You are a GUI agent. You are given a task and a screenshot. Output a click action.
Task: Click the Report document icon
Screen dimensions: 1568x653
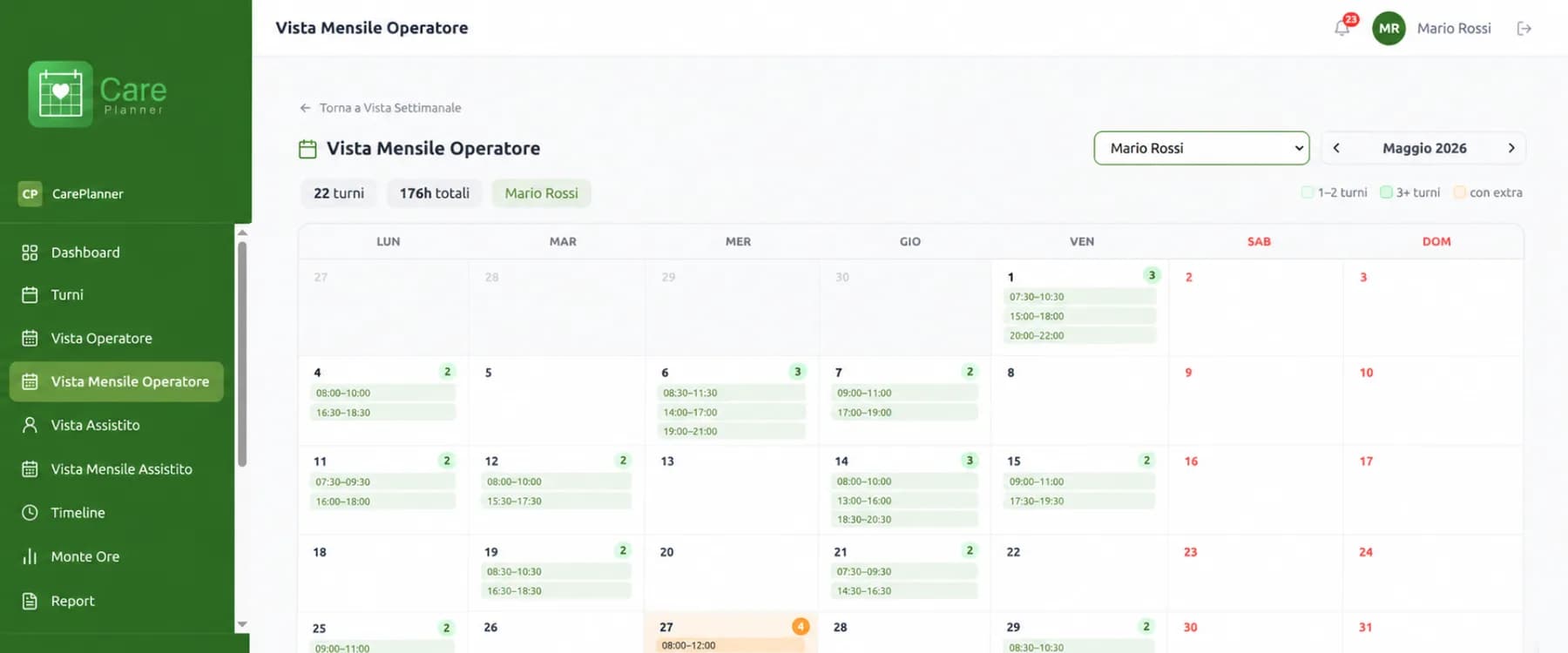[x=30, y=601]
